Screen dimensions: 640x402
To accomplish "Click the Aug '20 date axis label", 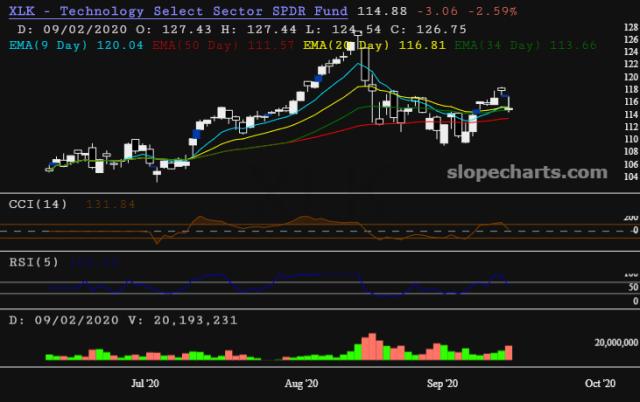I will pos(301,383).
